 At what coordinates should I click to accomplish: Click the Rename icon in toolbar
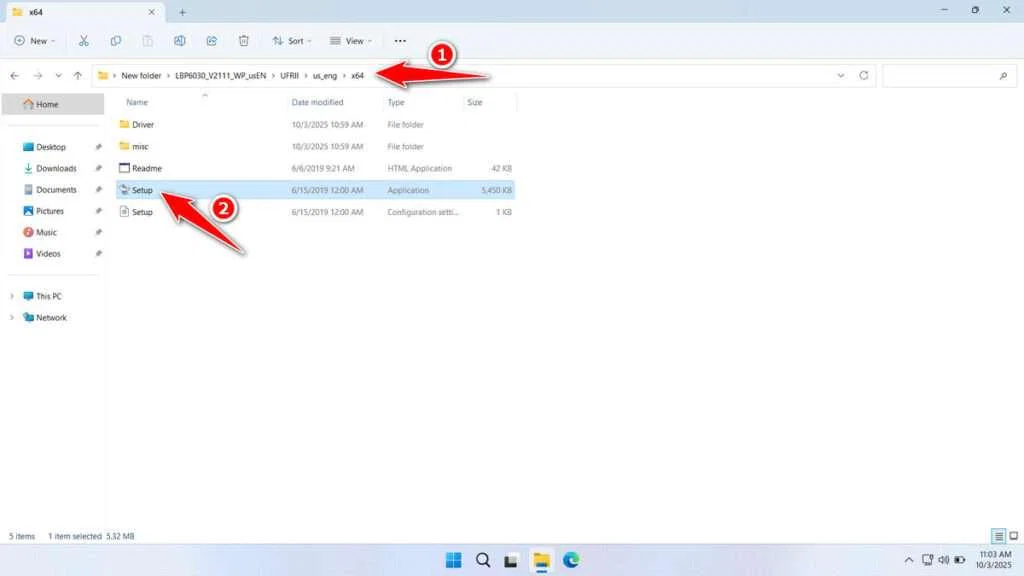tap(180, 41)
